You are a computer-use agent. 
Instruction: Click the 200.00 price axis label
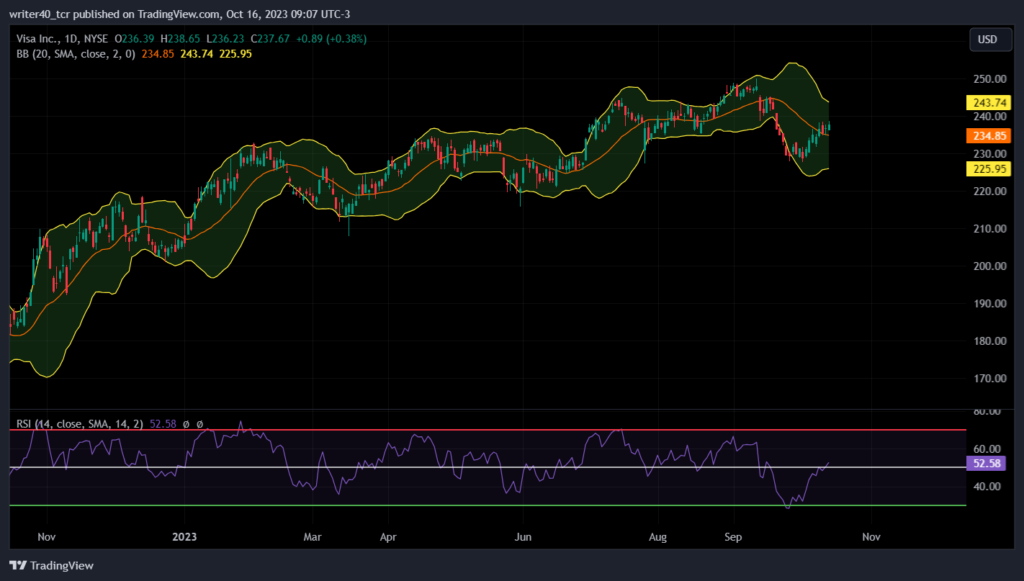pyautogui.click(x=989, y=266)
